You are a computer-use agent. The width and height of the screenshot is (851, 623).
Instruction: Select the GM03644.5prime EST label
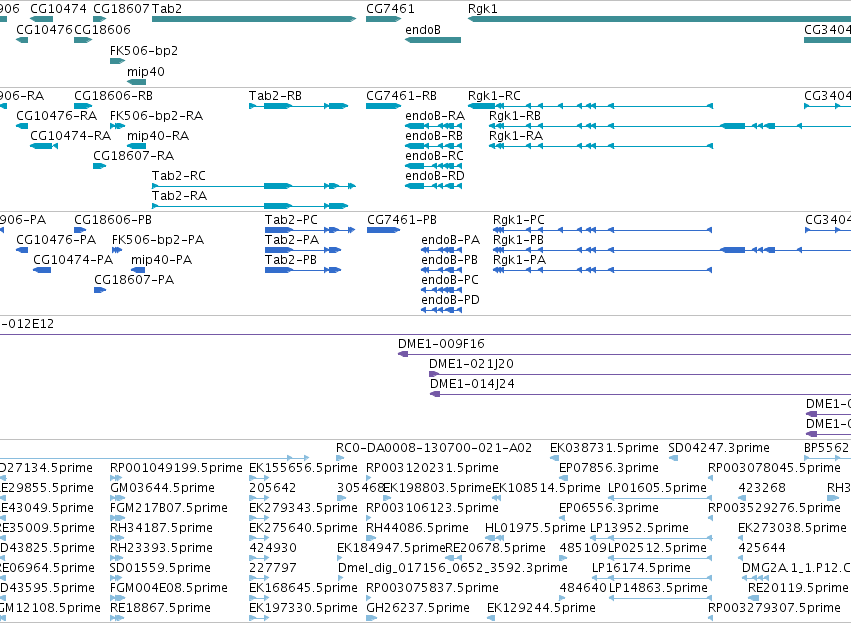(162, 487)
